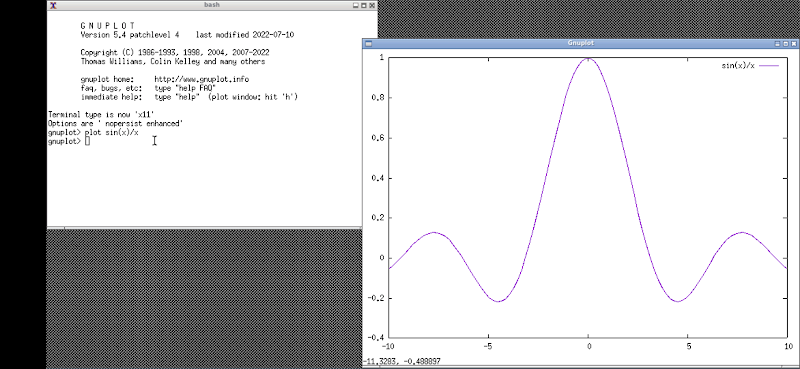Minimize the Gnuplot plot window
This screenshot has height=369, width=800.
(x=777, y=44)
